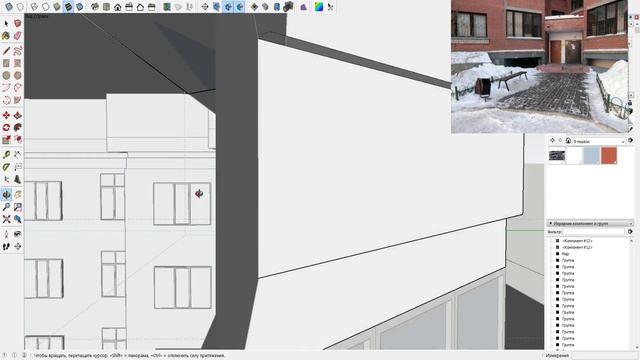This screenshot has width=640, height=360.
Task: Switch to Shaded style
Action: (57, 7)
